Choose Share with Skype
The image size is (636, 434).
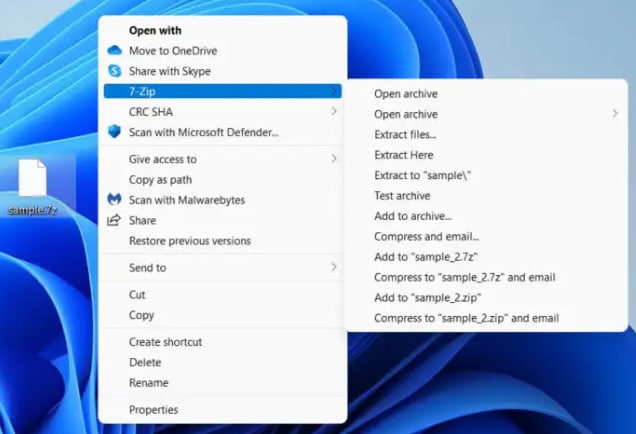(x=223, y=71)
